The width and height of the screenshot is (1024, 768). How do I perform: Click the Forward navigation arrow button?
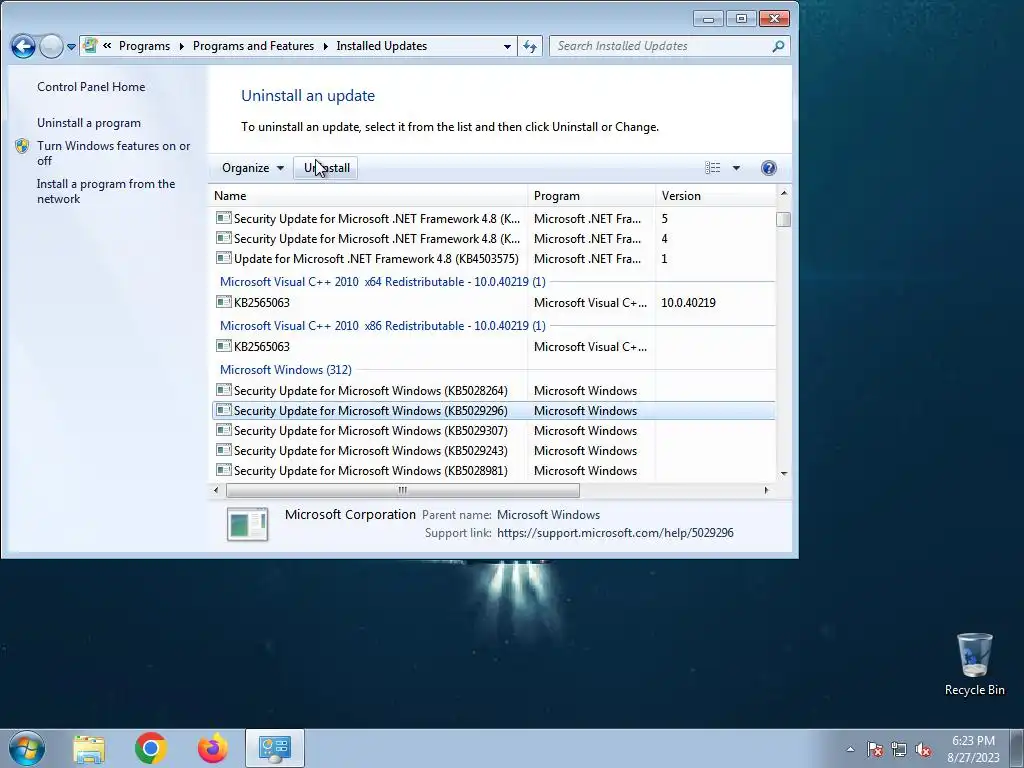click(x=51, y=46)
